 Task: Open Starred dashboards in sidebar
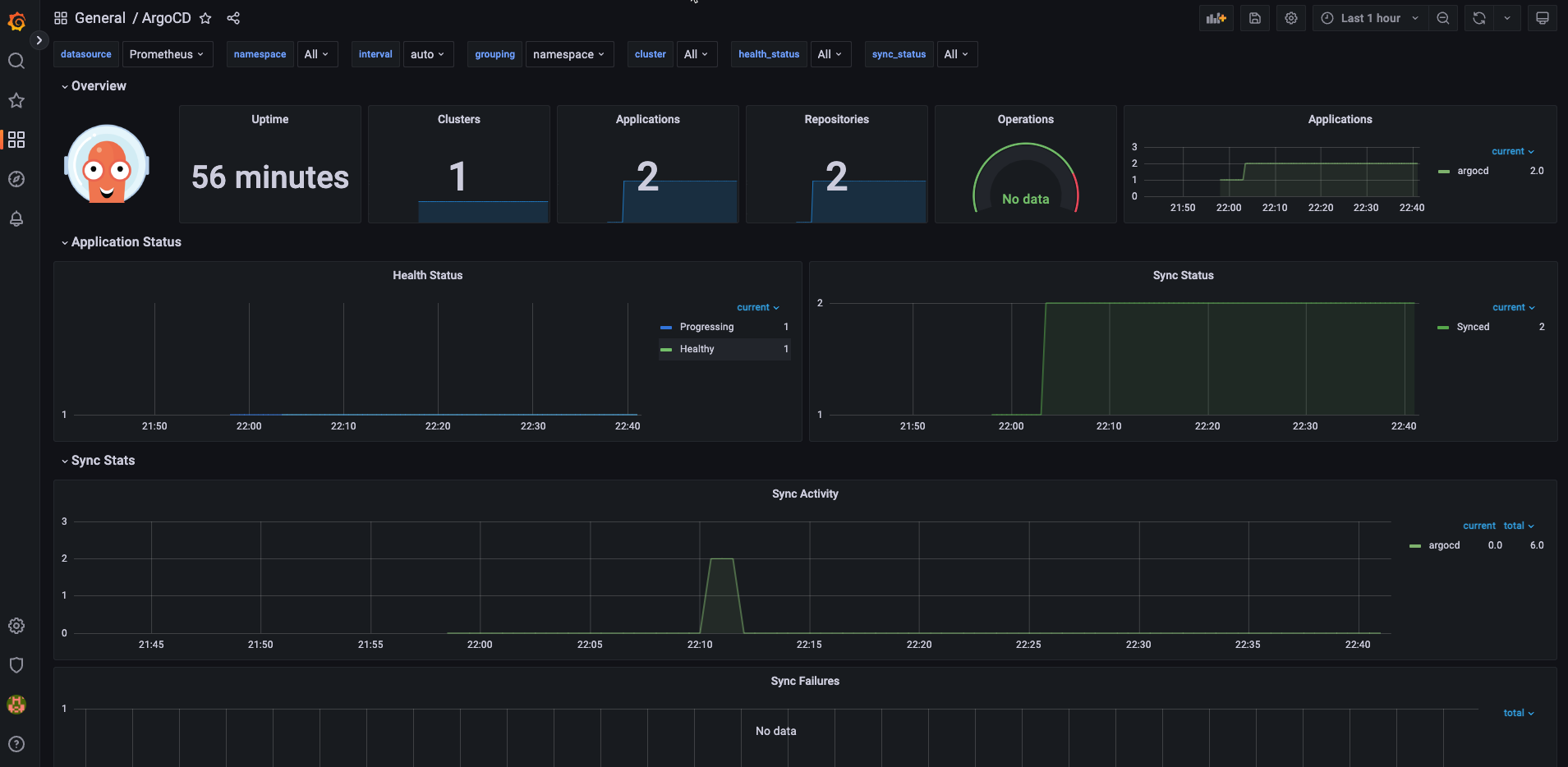tap(16, 100)
